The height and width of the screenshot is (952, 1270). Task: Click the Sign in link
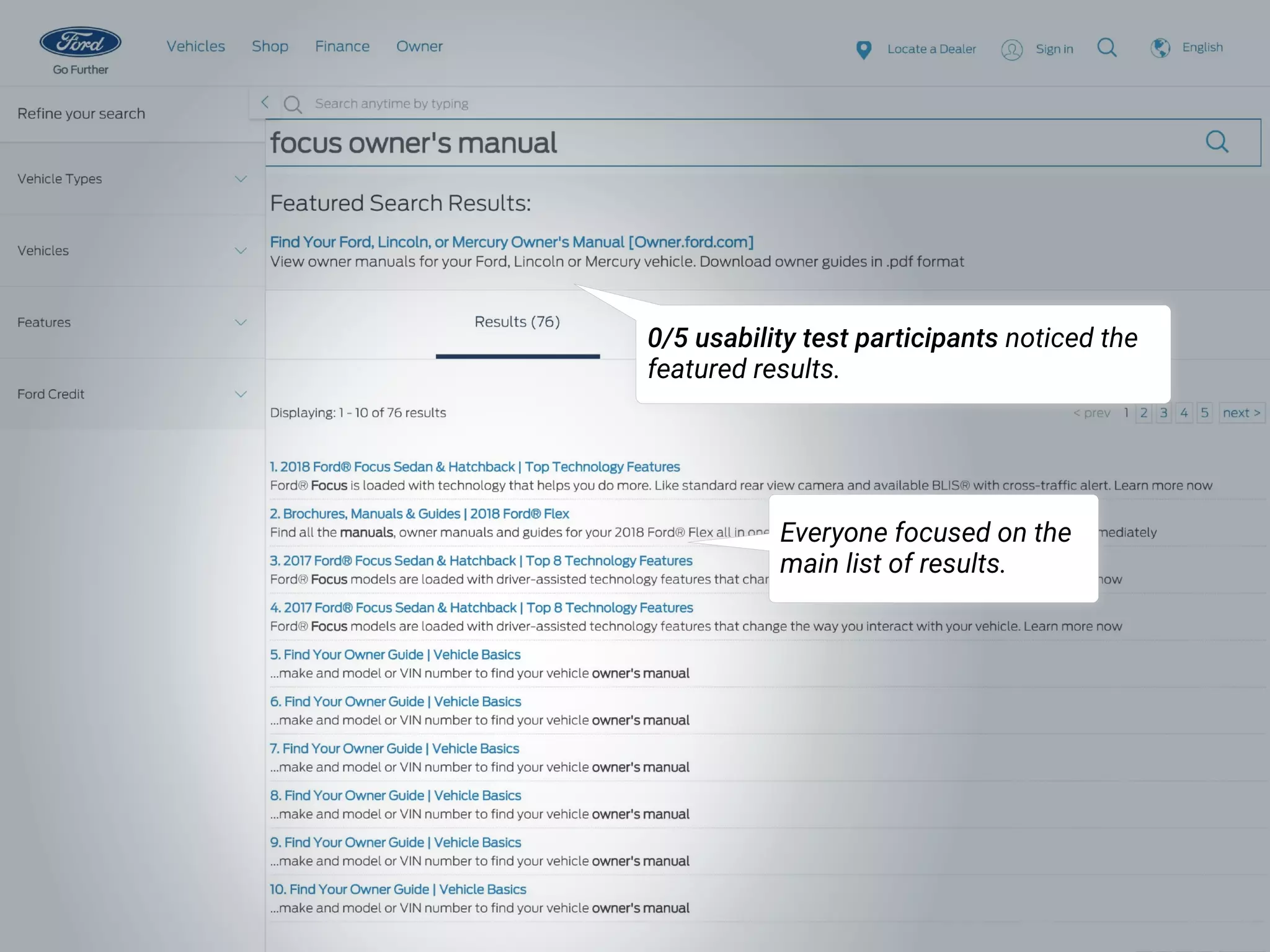[x=1054, y=49]
